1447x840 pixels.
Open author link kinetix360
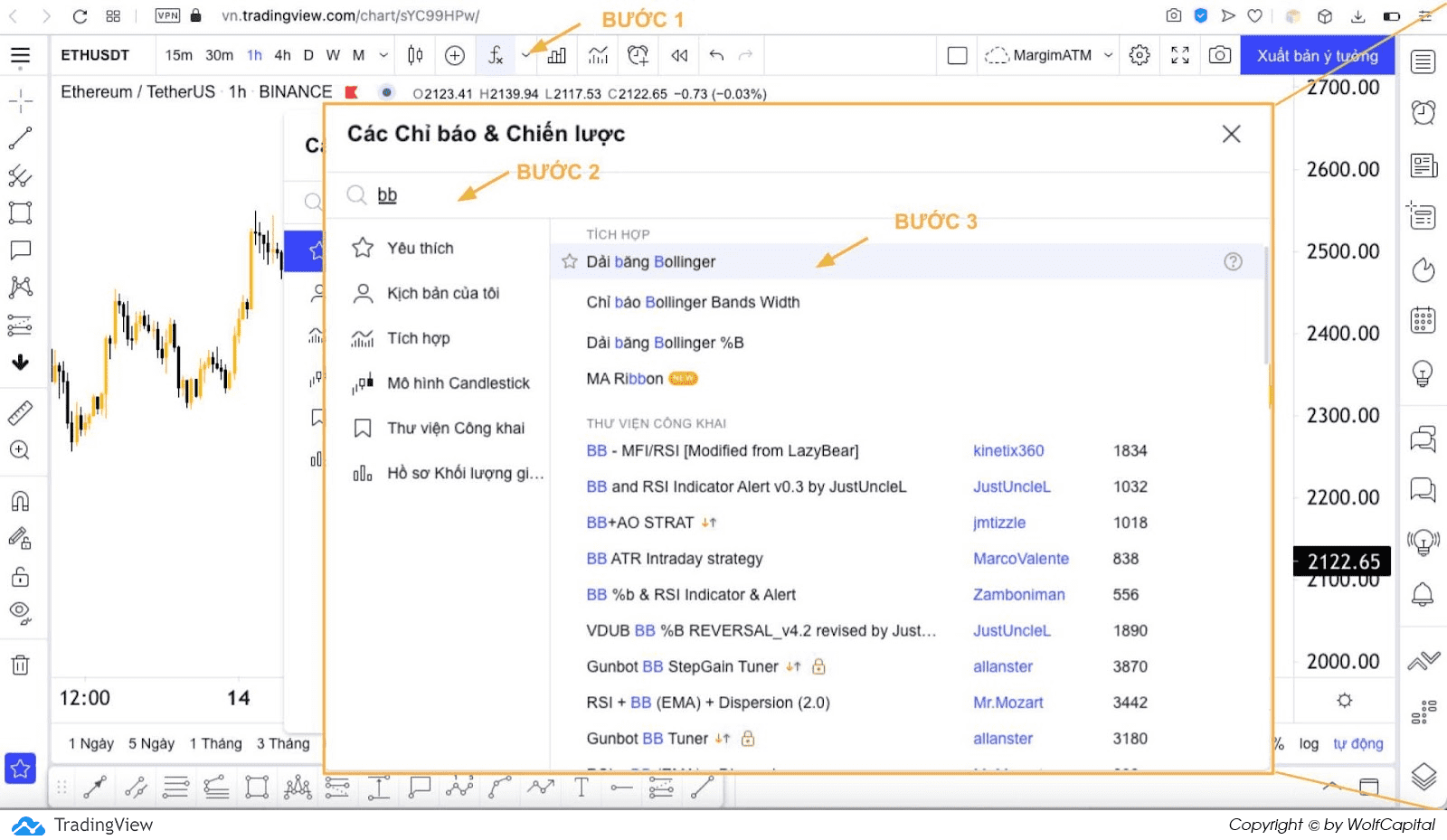click(1008, 450)
